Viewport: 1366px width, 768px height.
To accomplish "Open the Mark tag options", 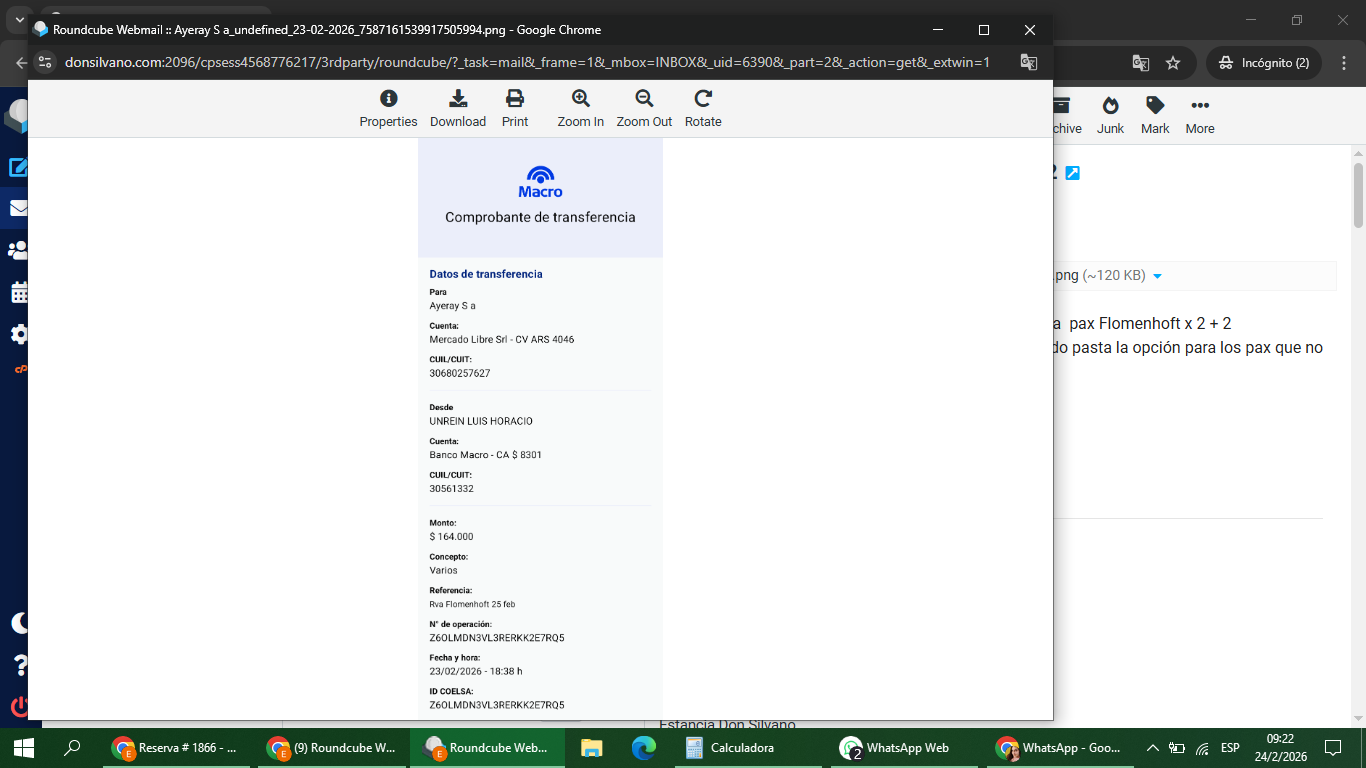I will (x=1155, y=115).
